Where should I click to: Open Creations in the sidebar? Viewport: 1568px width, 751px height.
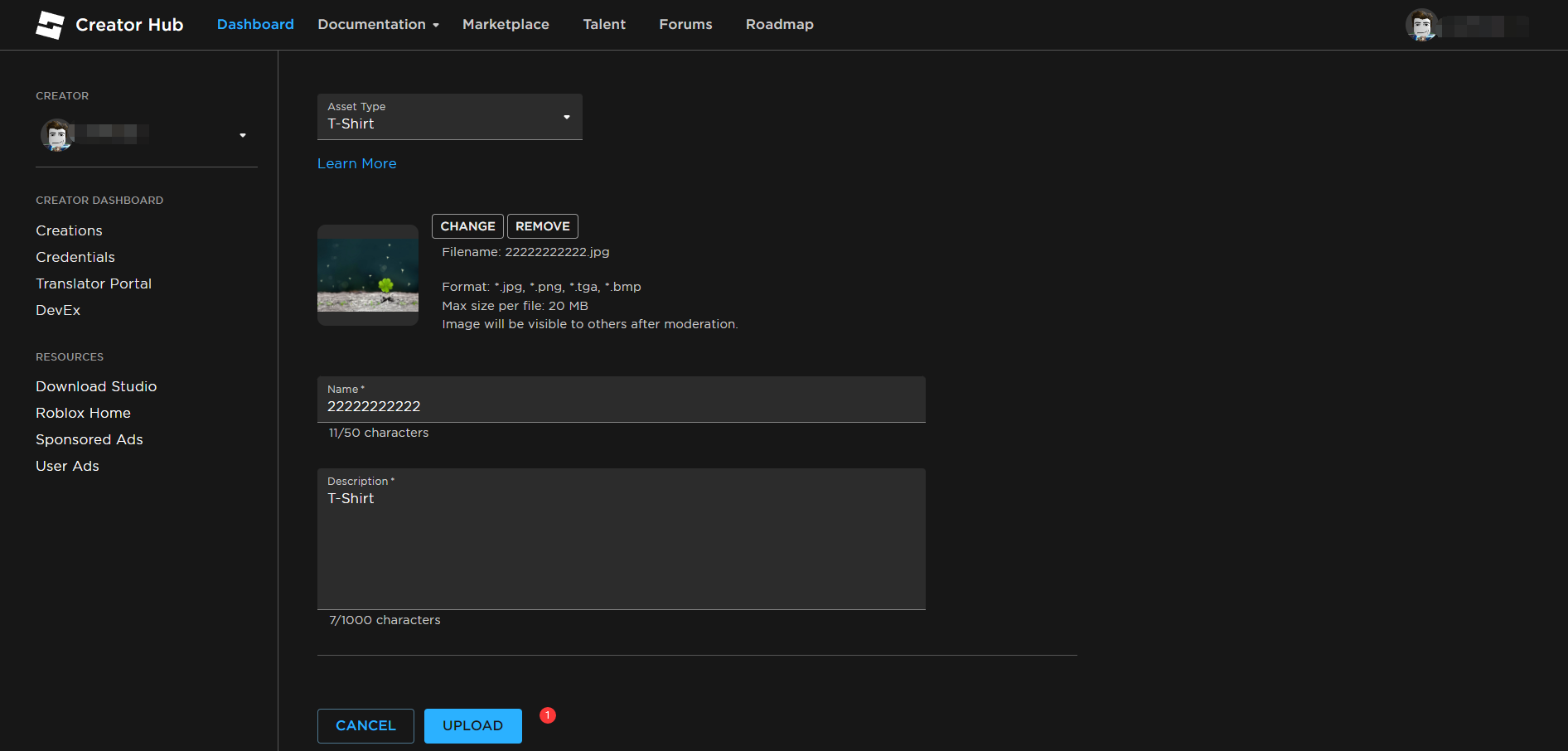point(69,230)
